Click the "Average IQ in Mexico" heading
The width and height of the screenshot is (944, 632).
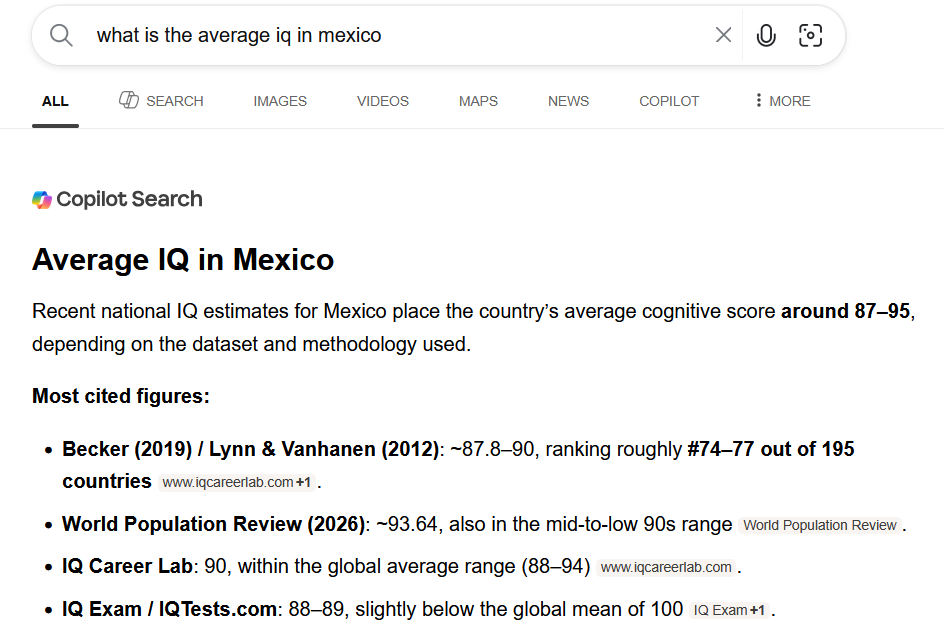183,259
